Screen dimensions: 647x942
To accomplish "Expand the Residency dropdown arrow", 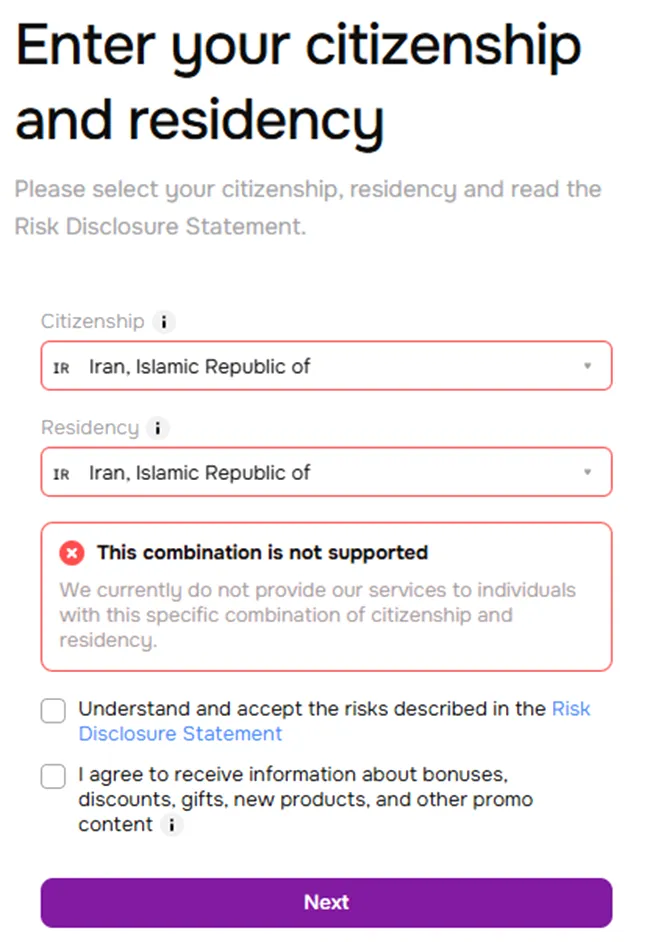I will 588,472.
